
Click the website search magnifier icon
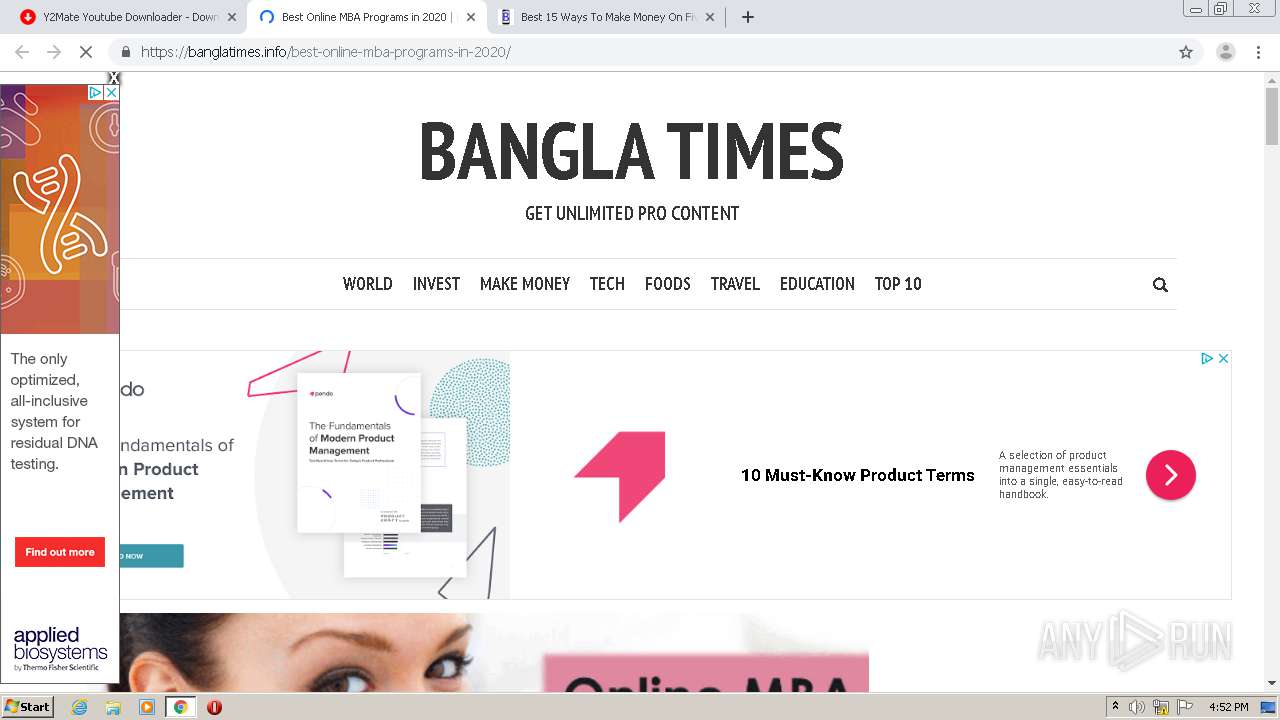click(x=1160, y=285)
